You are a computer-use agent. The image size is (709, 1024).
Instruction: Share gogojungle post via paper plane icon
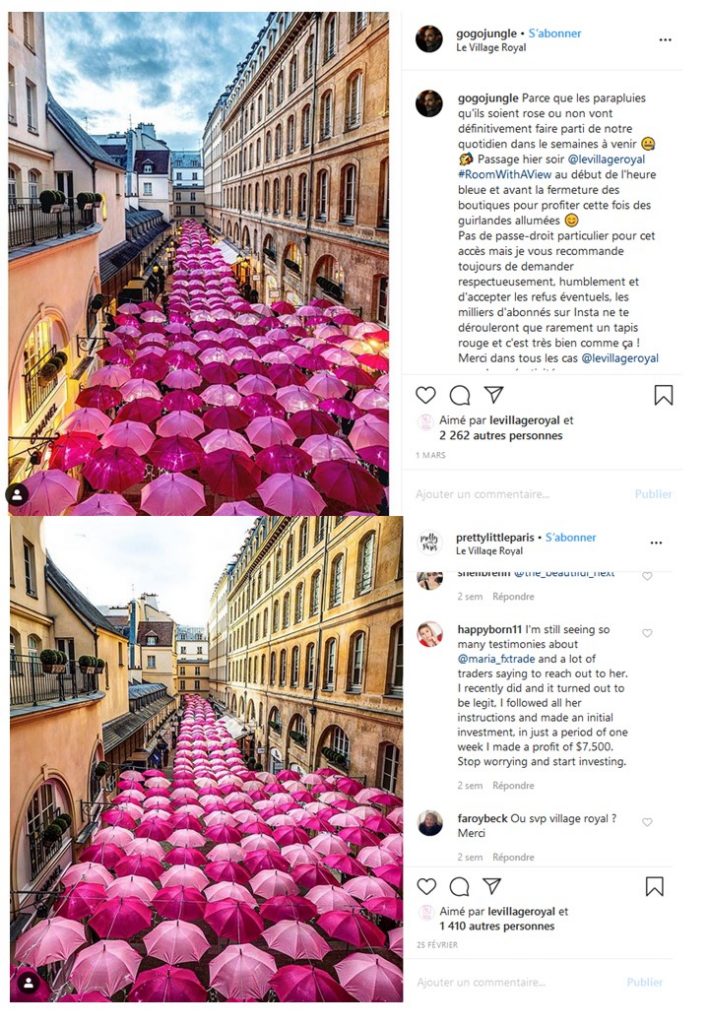(x=494, y=394)
